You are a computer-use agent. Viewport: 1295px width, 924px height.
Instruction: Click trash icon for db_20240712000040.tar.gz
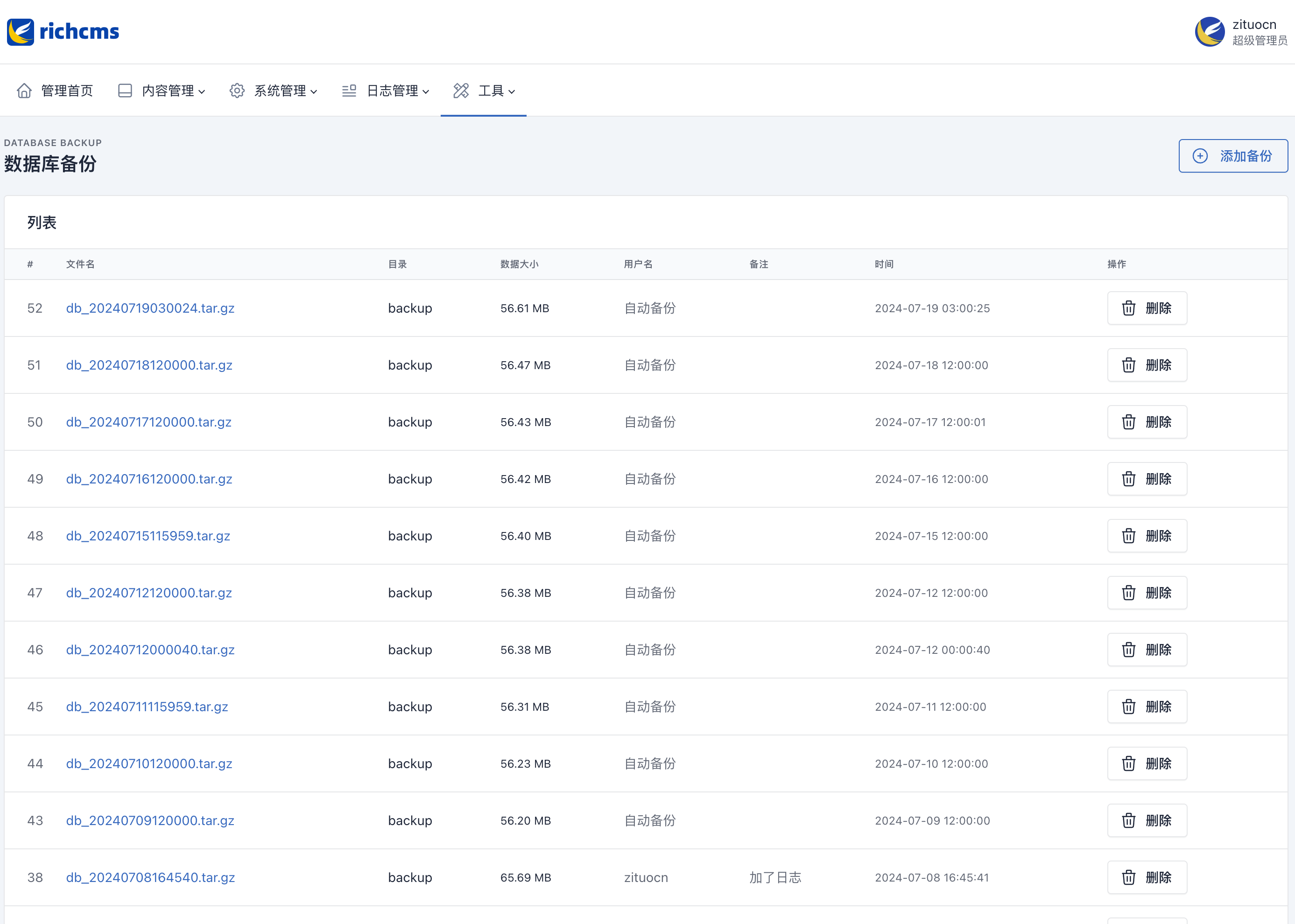pos(1128,649)
